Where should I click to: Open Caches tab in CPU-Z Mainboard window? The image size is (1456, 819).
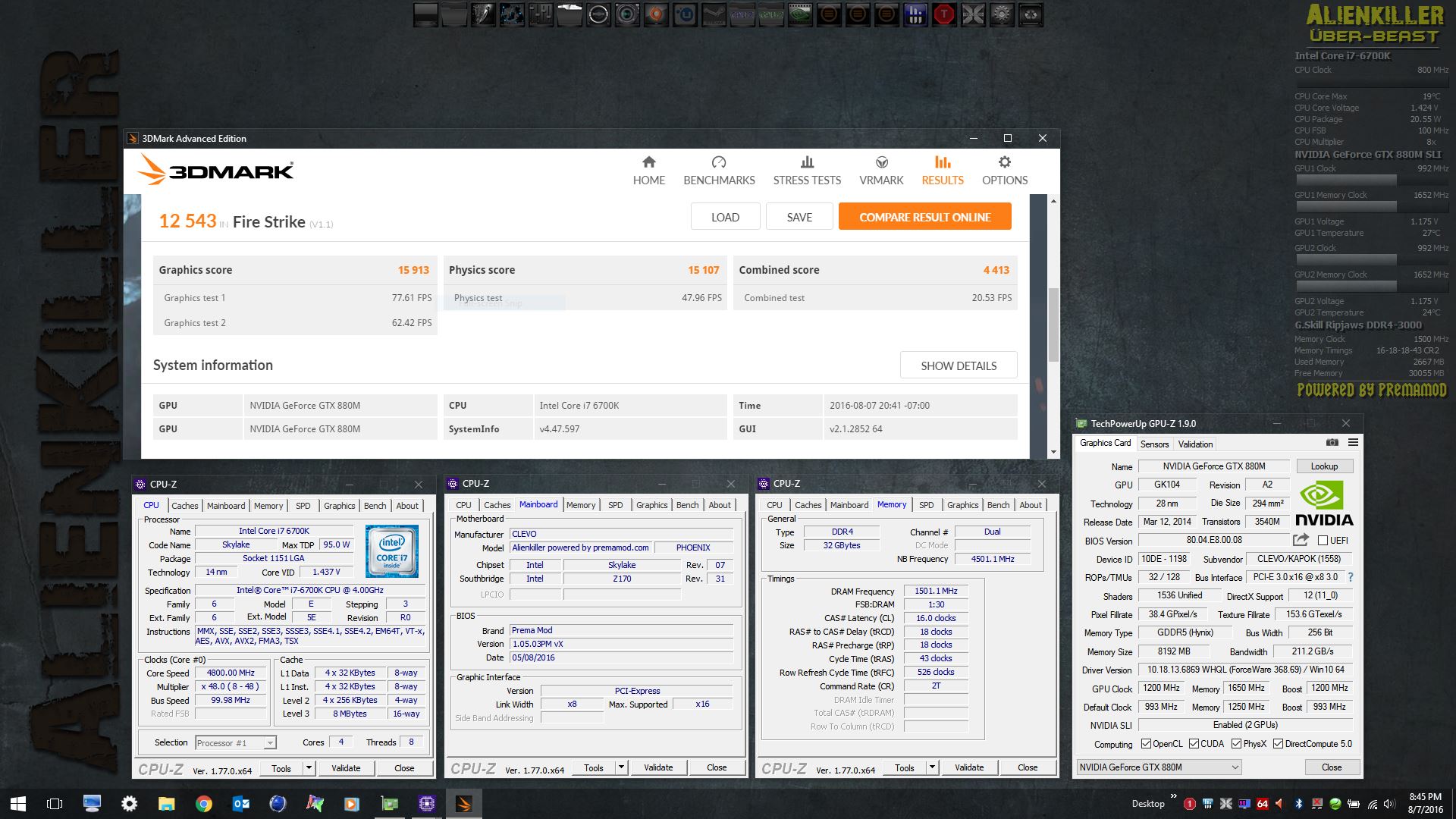point(497,505)
